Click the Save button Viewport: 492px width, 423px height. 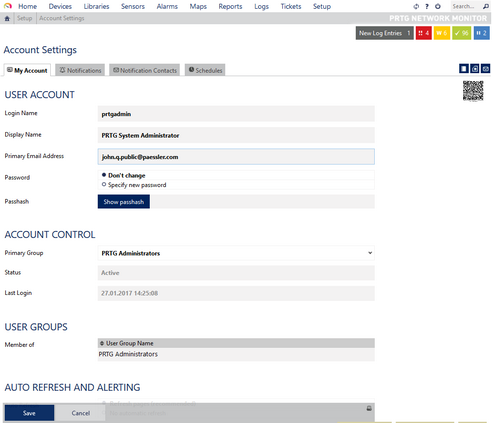29,413
